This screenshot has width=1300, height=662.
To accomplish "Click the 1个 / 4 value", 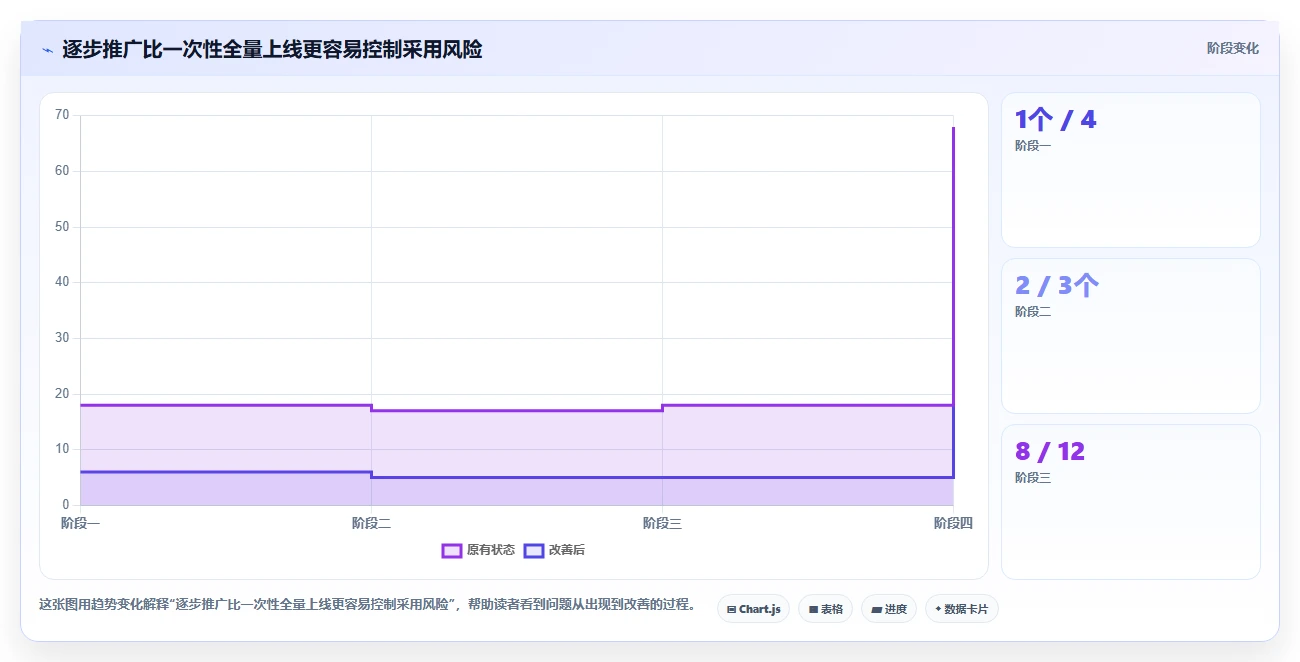I will [1056, 120].
